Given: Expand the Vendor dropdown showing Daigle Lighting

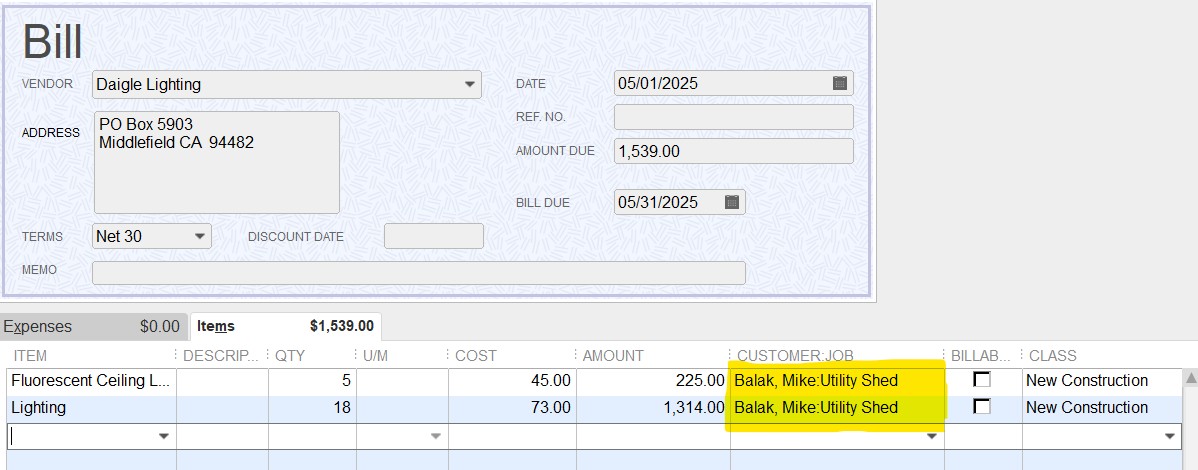Looking at the screenshot, I should point(470,84).
